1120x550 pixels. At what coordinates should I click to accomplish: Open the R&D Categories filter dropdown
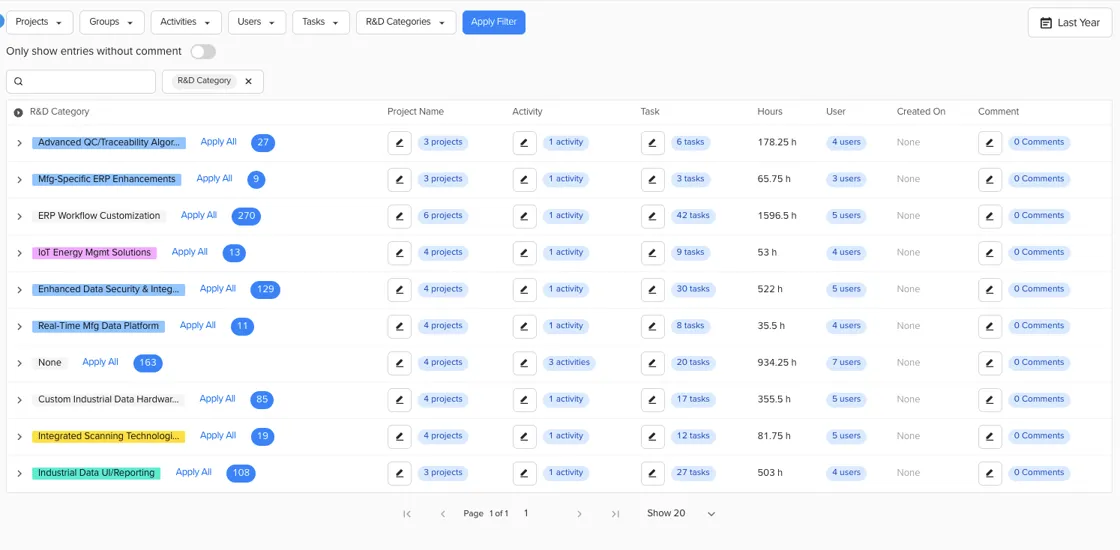coord(406,22)
